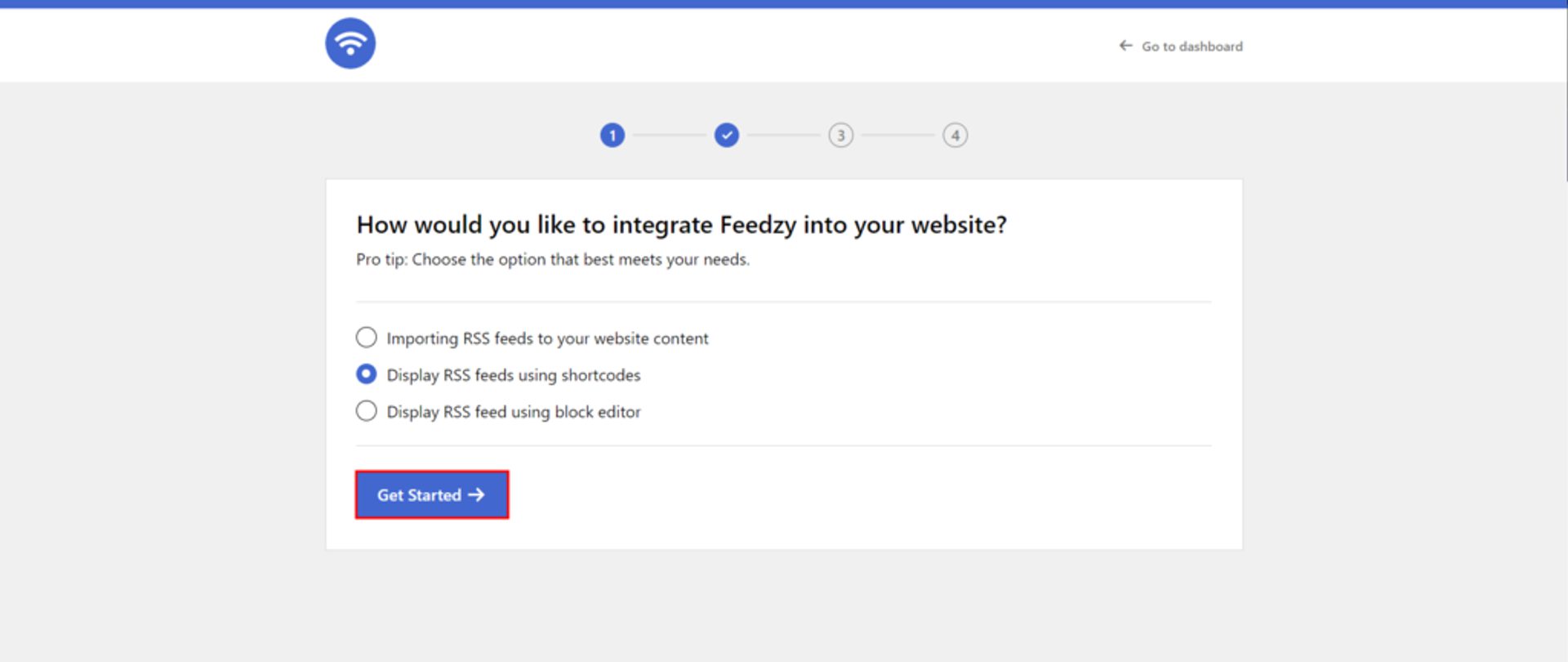Screen dimensions: 1568x662
Task: Click the progress connector between steps 3 and 4
Action: coord(898,135)
